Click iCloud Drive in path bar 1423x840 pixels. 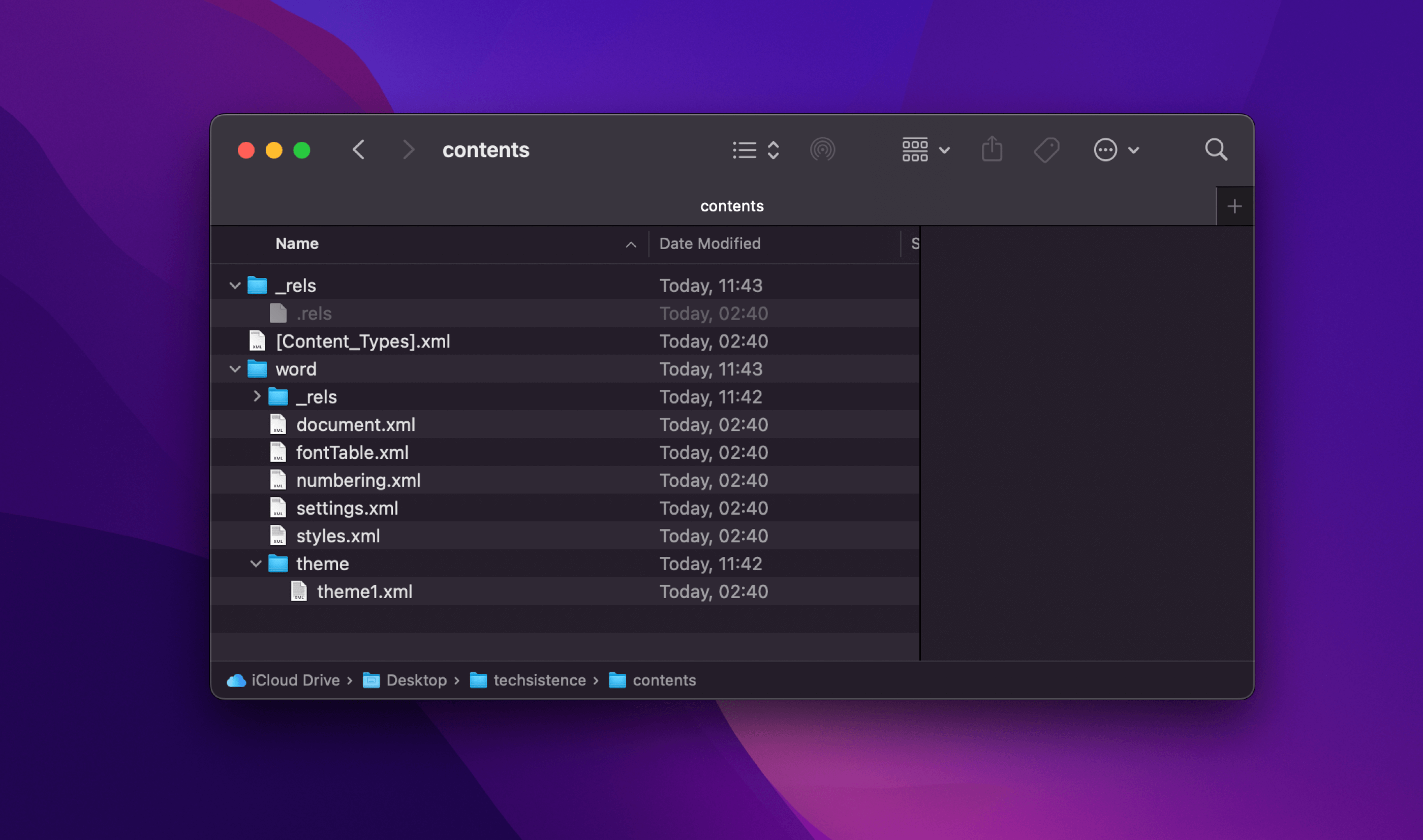pos(295,680)
